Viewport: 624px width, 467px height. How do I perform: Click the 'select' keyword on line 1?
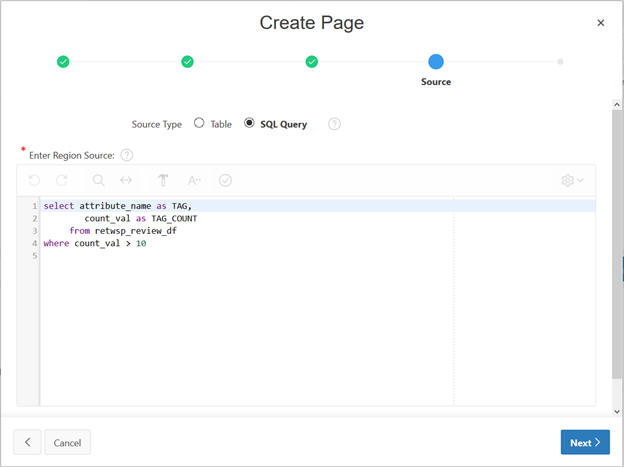pyautogui.click(x=59, y=206)
